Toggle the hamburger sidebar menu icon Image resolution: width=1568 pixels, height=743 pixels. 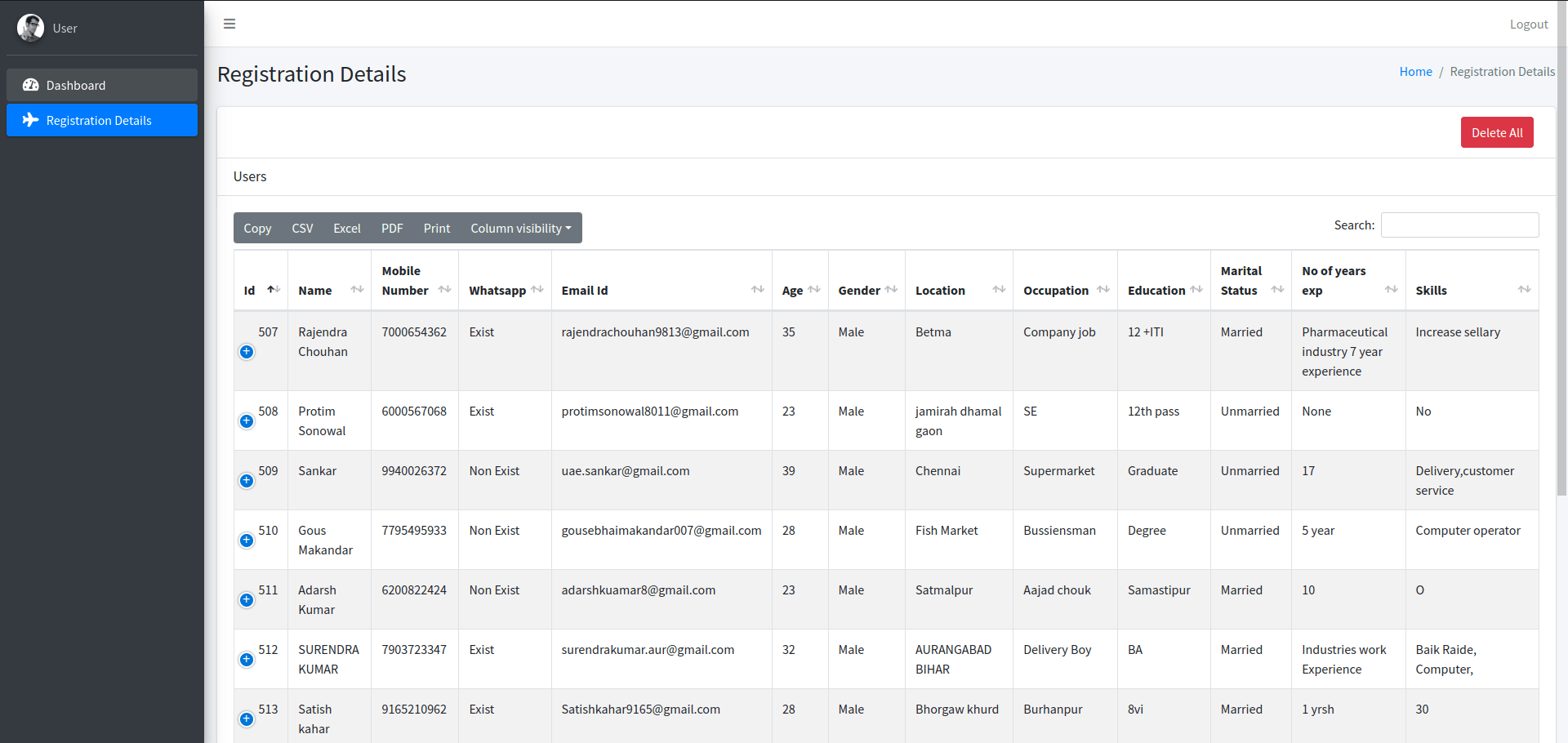pyautogui.click(x=229, y=24)
